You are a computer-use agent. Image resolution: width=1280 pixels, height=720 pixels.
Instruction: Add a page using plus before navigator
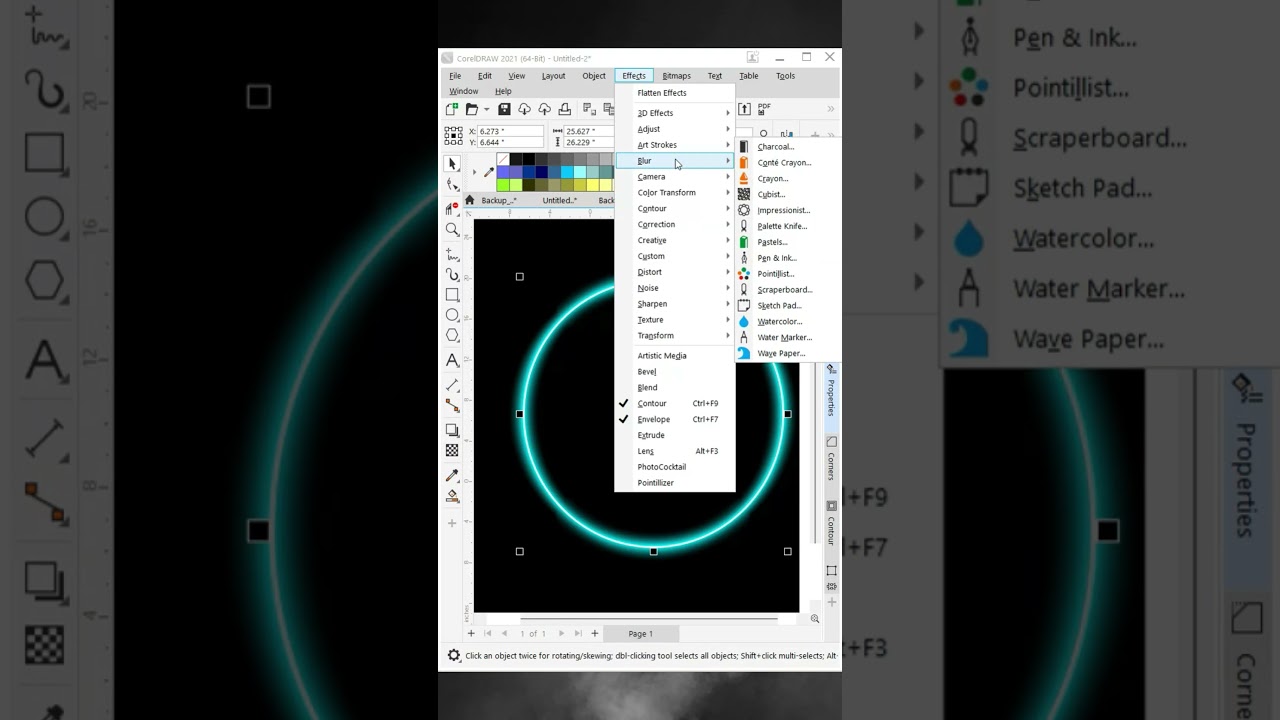point(471,633)
